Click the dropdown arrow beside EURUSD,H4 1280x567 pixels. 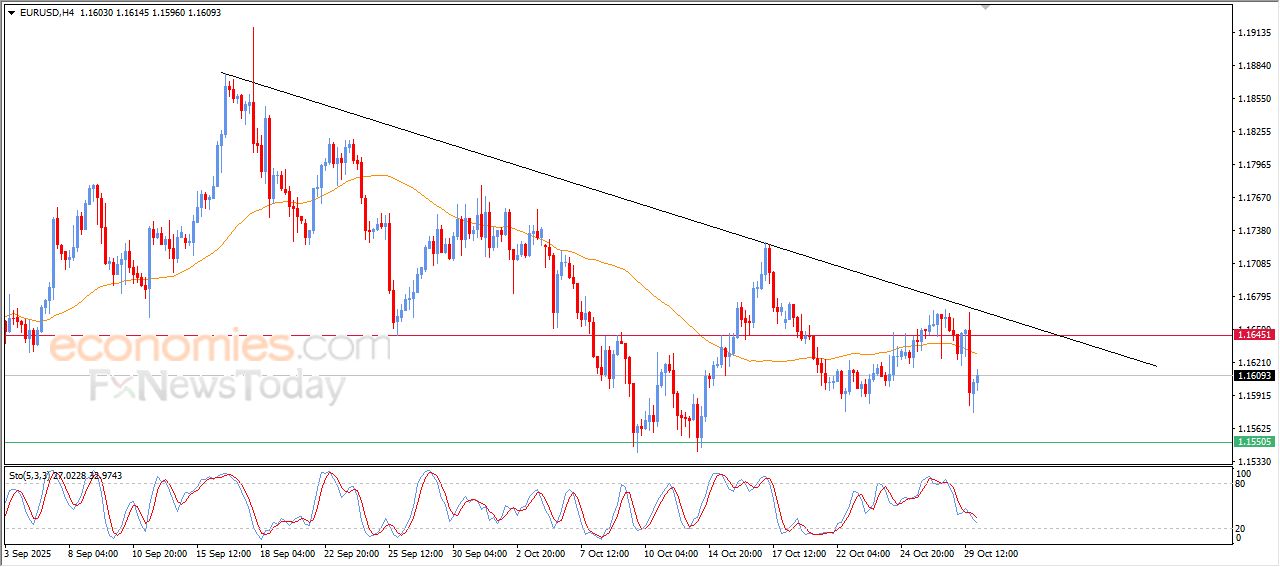coord(11,13)
